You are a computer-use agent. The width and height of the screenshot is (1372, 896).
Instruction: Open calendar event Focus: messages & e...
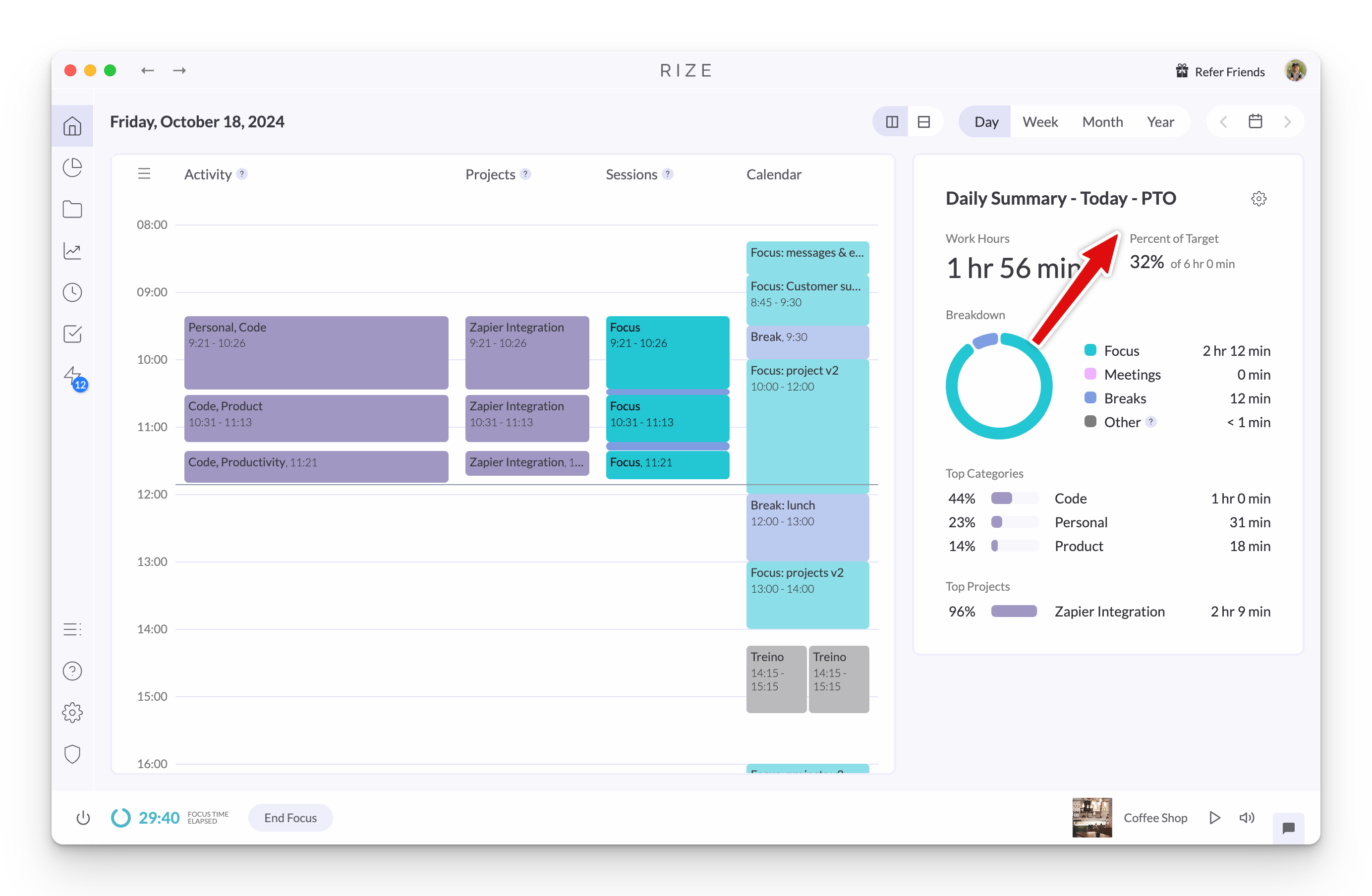pos(807,258)
